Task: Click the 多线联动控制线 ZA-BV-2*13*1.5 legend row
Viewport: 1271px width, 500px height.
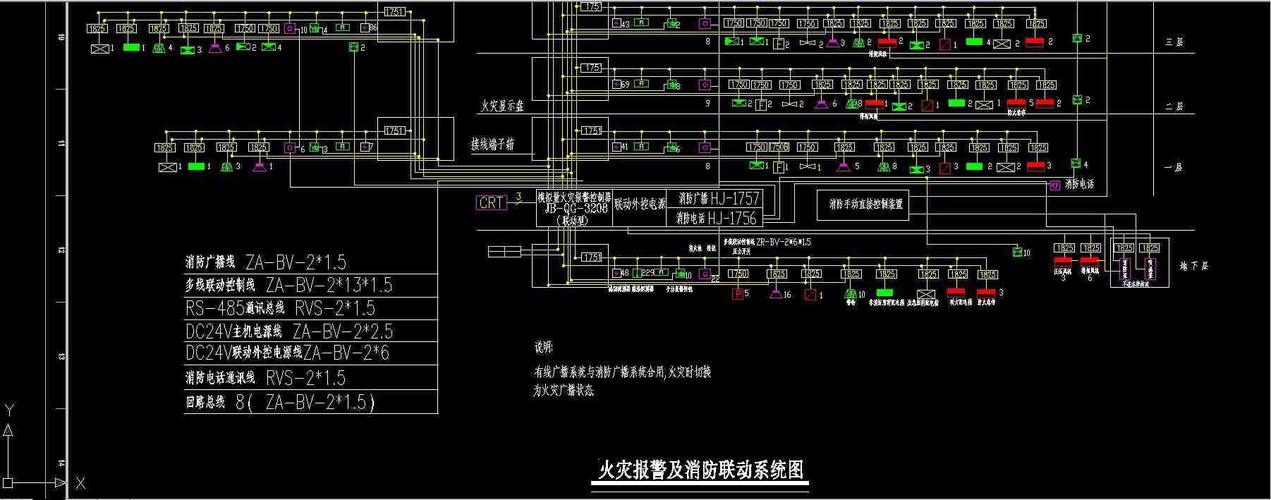Action: pyautogui.click(x=289, y=285)
